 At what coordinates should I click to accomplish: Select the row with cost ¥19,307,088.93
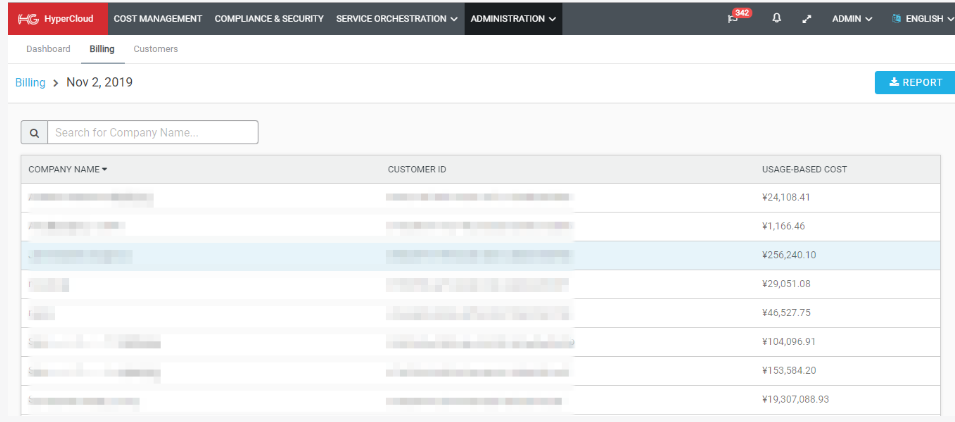click(480, 399)
